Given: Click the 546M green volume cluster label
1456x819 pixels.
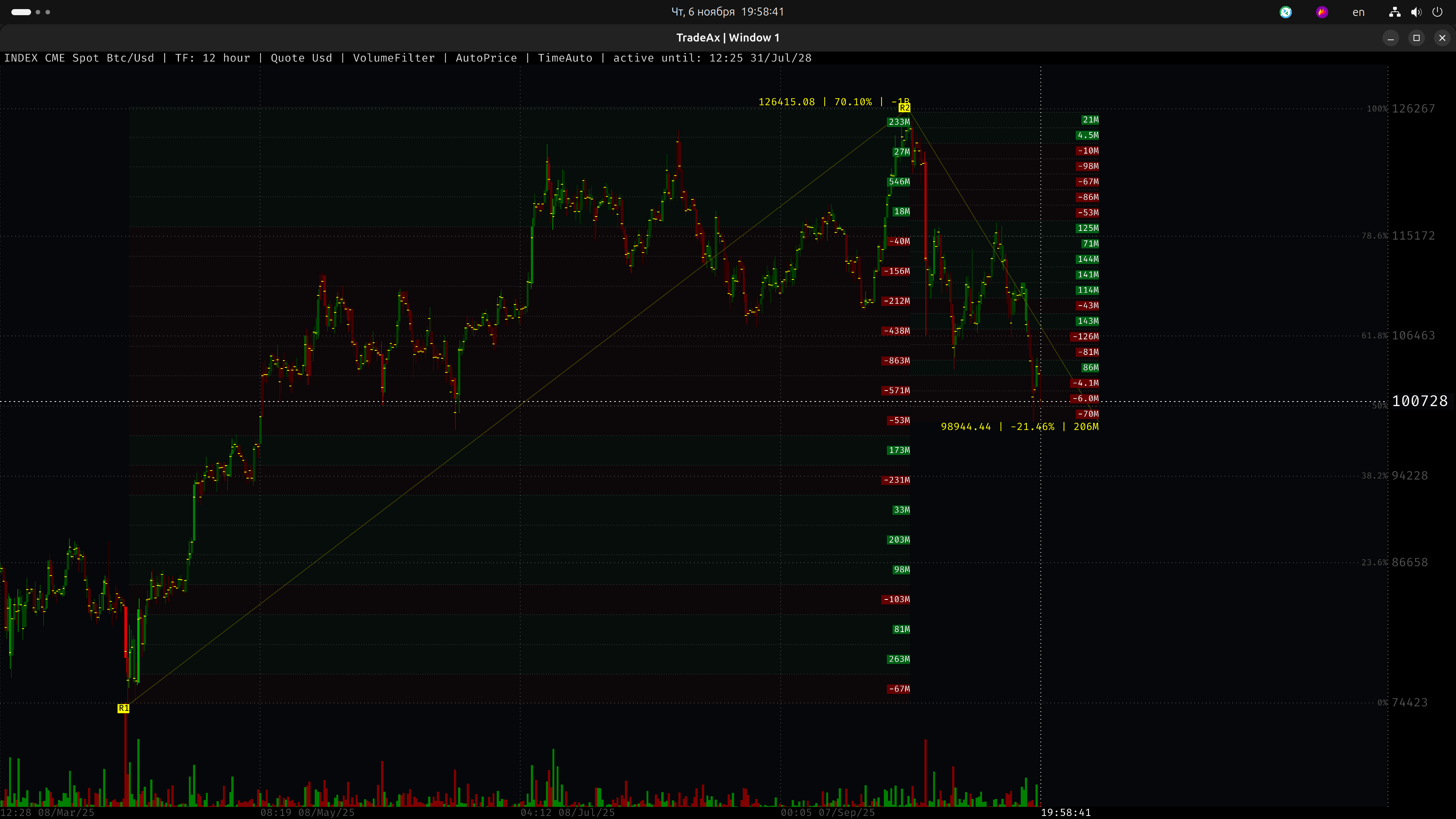Looking at the screenshot, I should (899, 182).
